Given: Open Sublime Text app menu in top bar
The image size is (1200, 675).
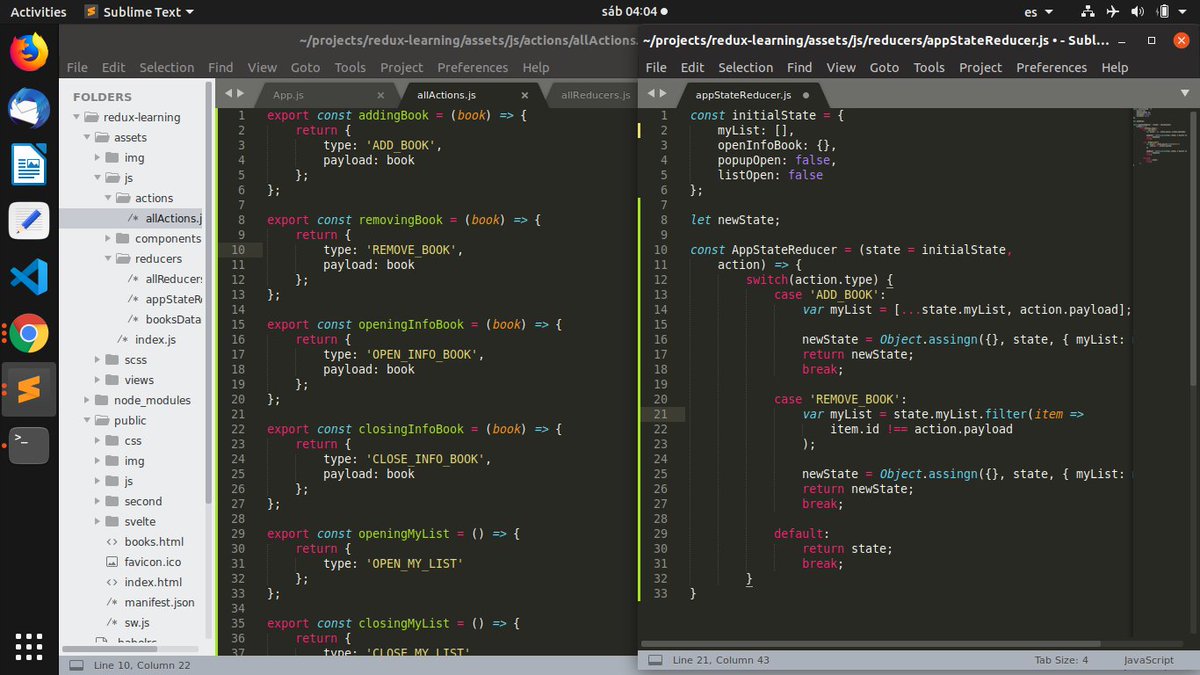Looking at the screenshot, I should click(x=139, y=12).
